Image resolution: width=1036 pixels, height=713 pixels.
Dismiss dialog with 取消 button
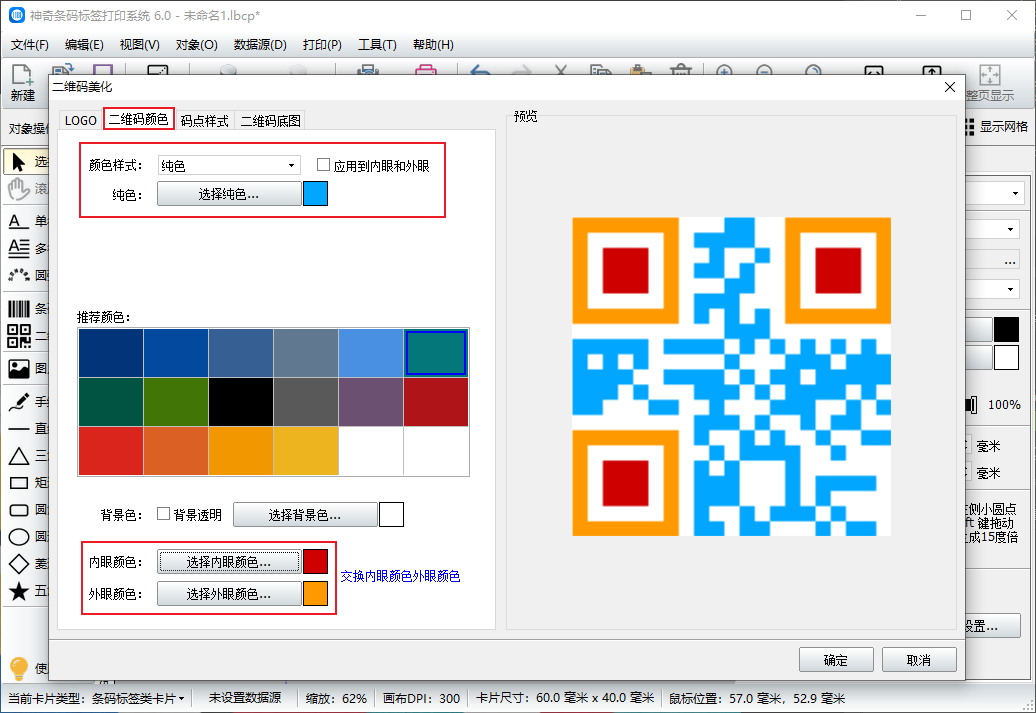coord(919,659)
